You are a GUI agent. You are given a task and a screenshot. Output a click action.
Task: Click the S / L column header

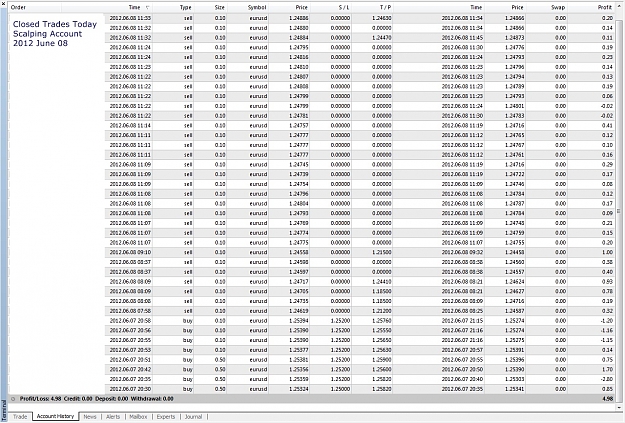click(343, 8)
